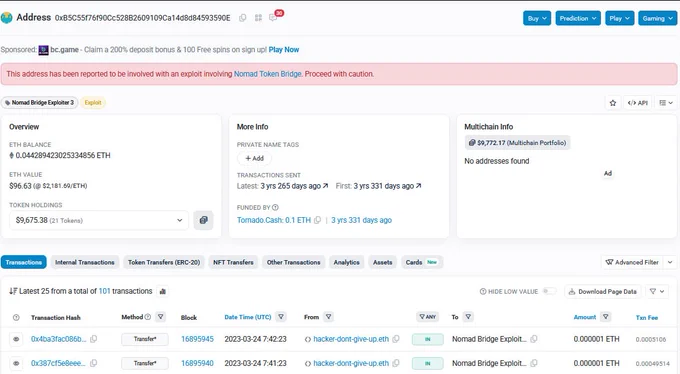
Task: Open the Tornado.Cash funder link
Action: [274, 220]
